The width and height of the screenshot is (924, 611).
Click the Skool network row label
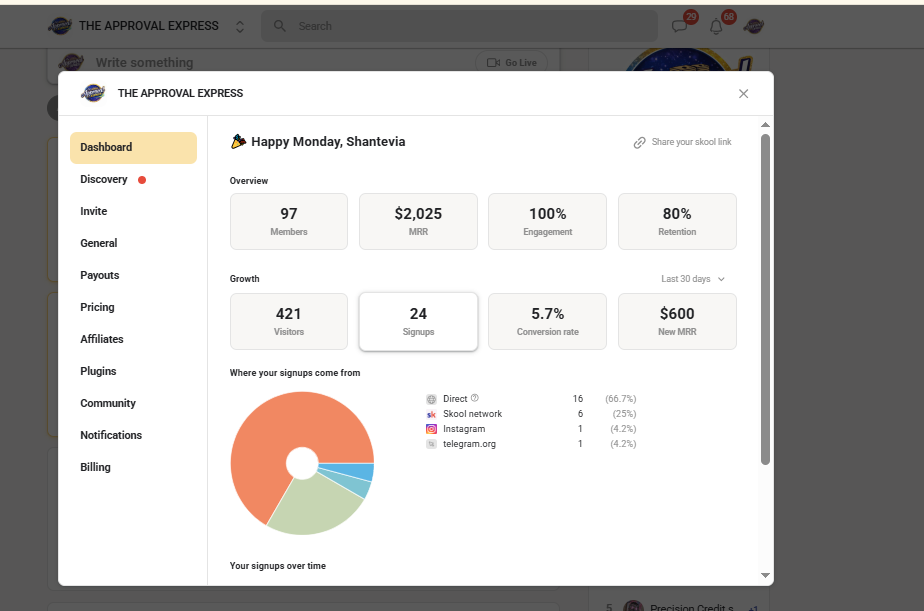[473, 414]
